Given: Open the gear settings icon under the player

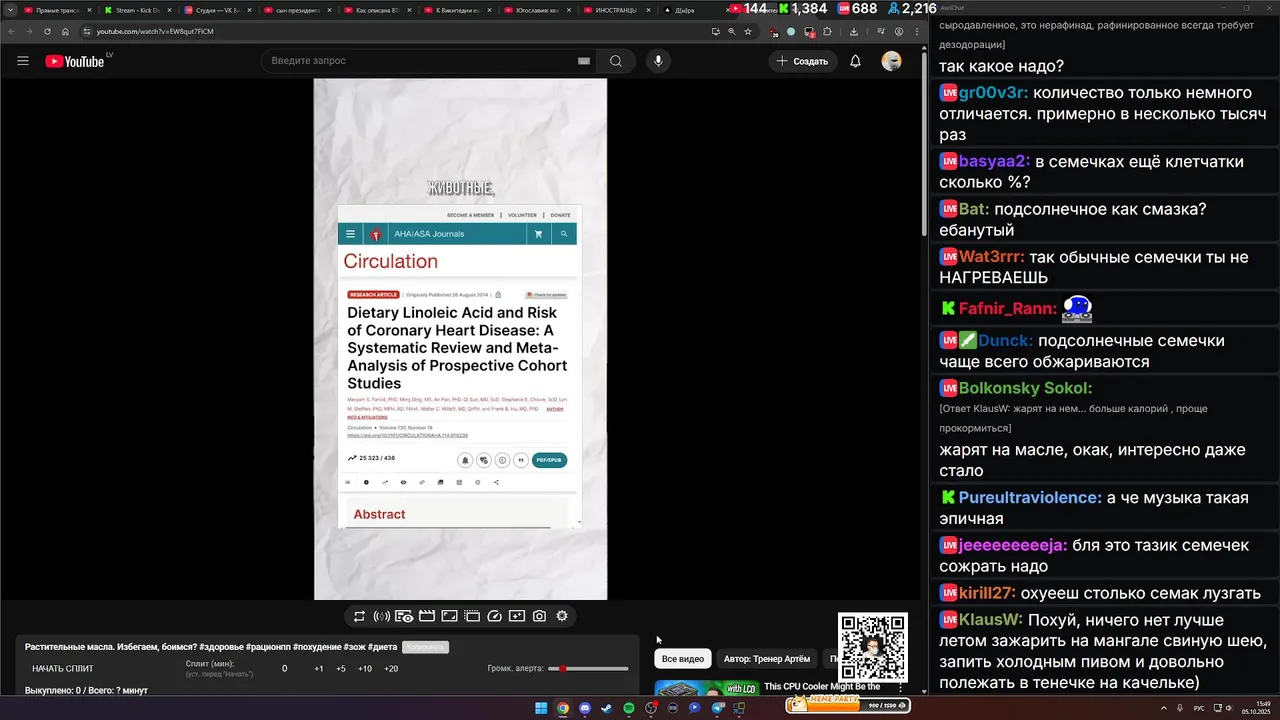Looking at the screenshot, I should tap(562, 616).
